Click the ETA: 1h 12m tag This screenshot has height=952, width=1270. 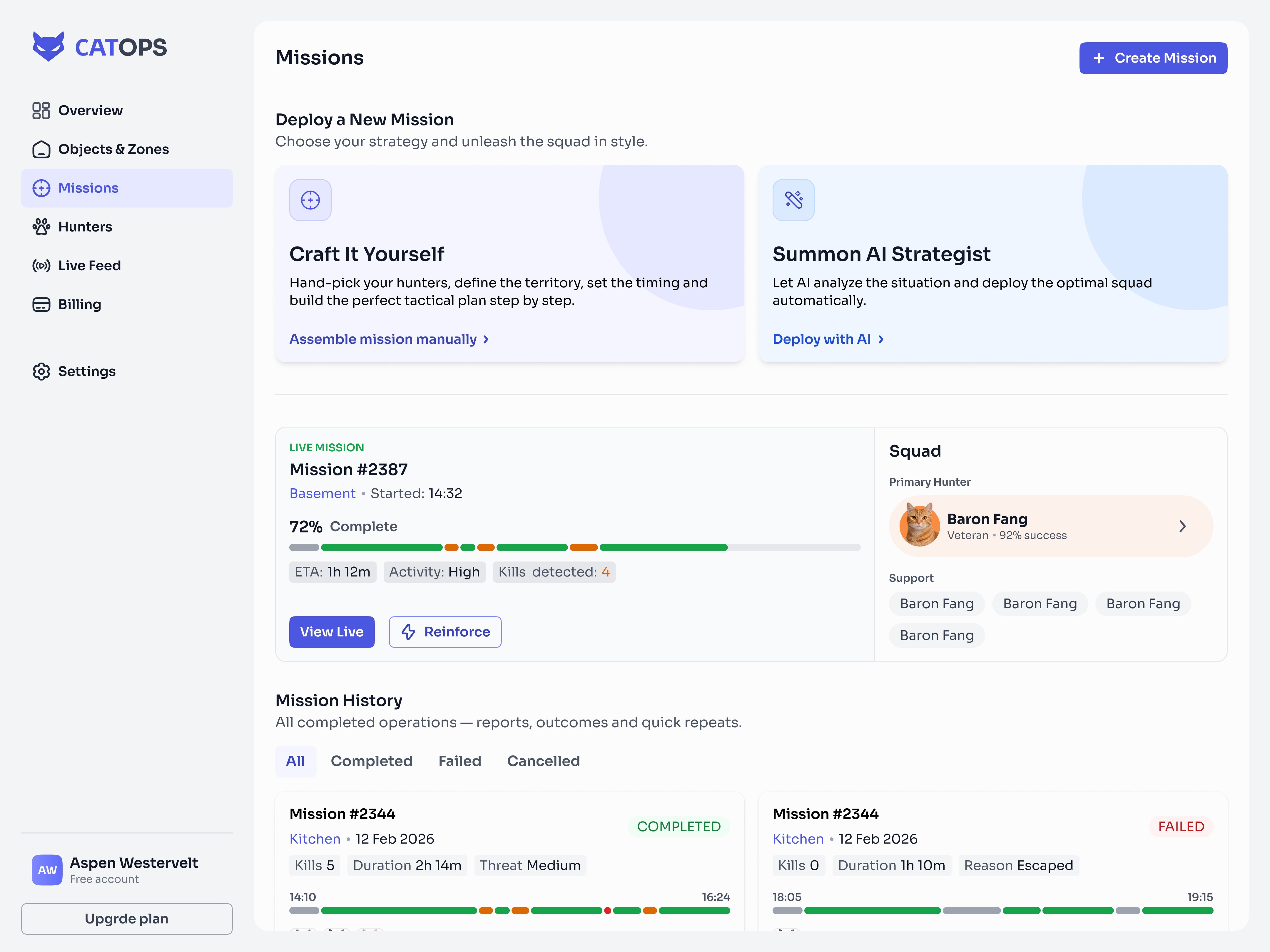[x=332, y=571]
